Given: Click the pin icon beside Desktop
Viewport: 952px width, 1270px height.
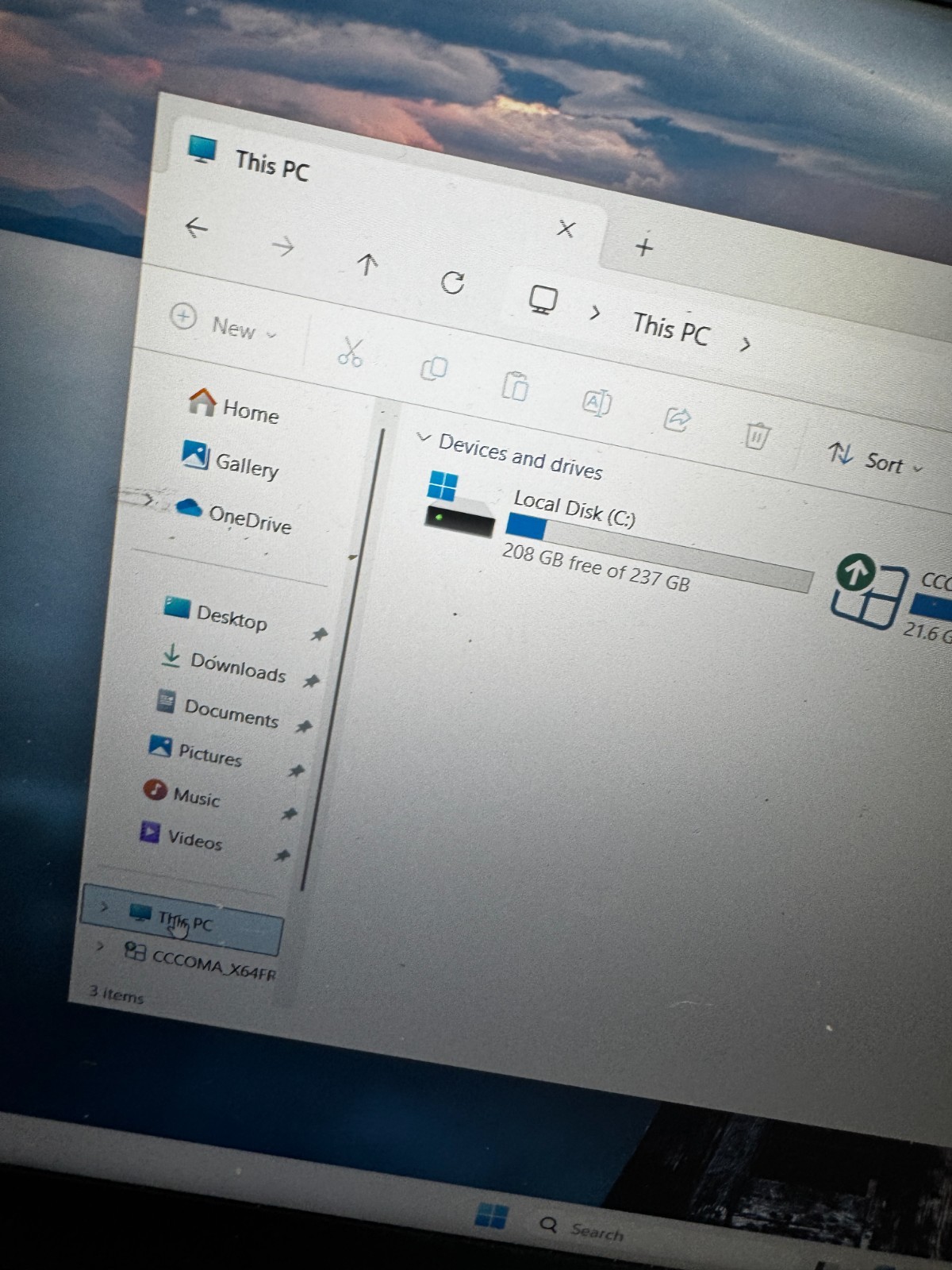Looking at the screenshot, I should (x=319, y=634).
